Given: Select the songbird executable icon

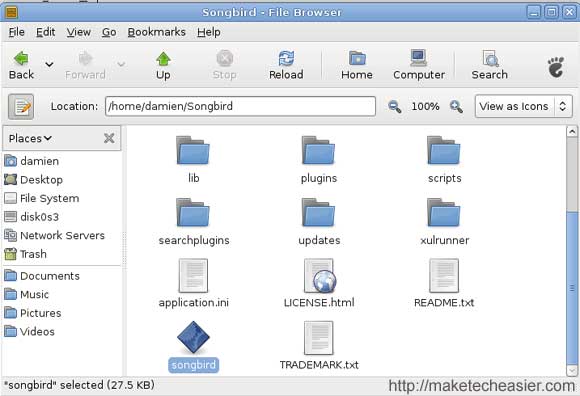Looking at the screenshot, I should coord(193,337).
